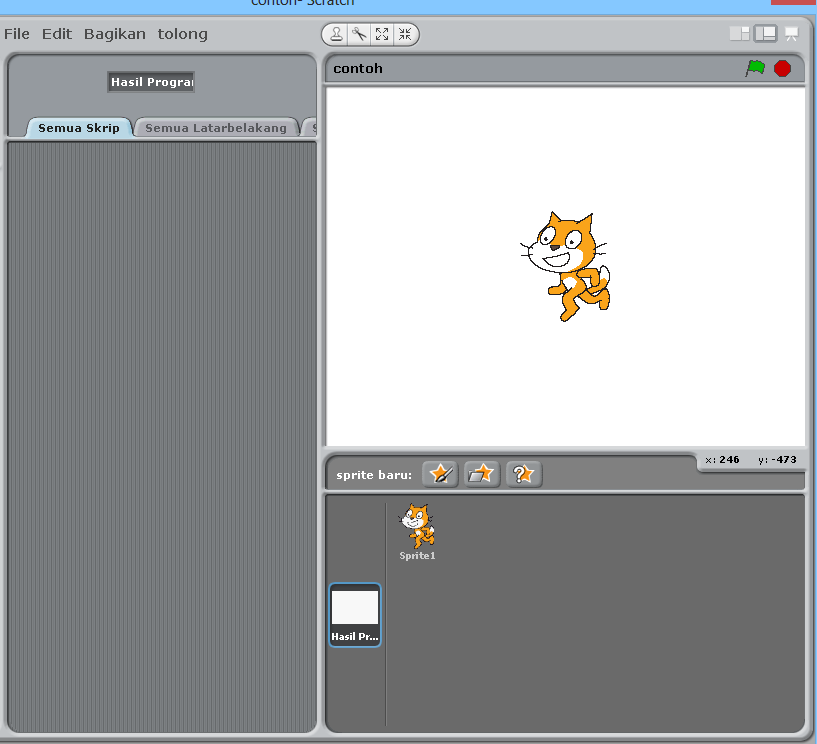The image size is (817, 744).
Task: Switch to Semua Skrip tab
Action: coord(79,128)
